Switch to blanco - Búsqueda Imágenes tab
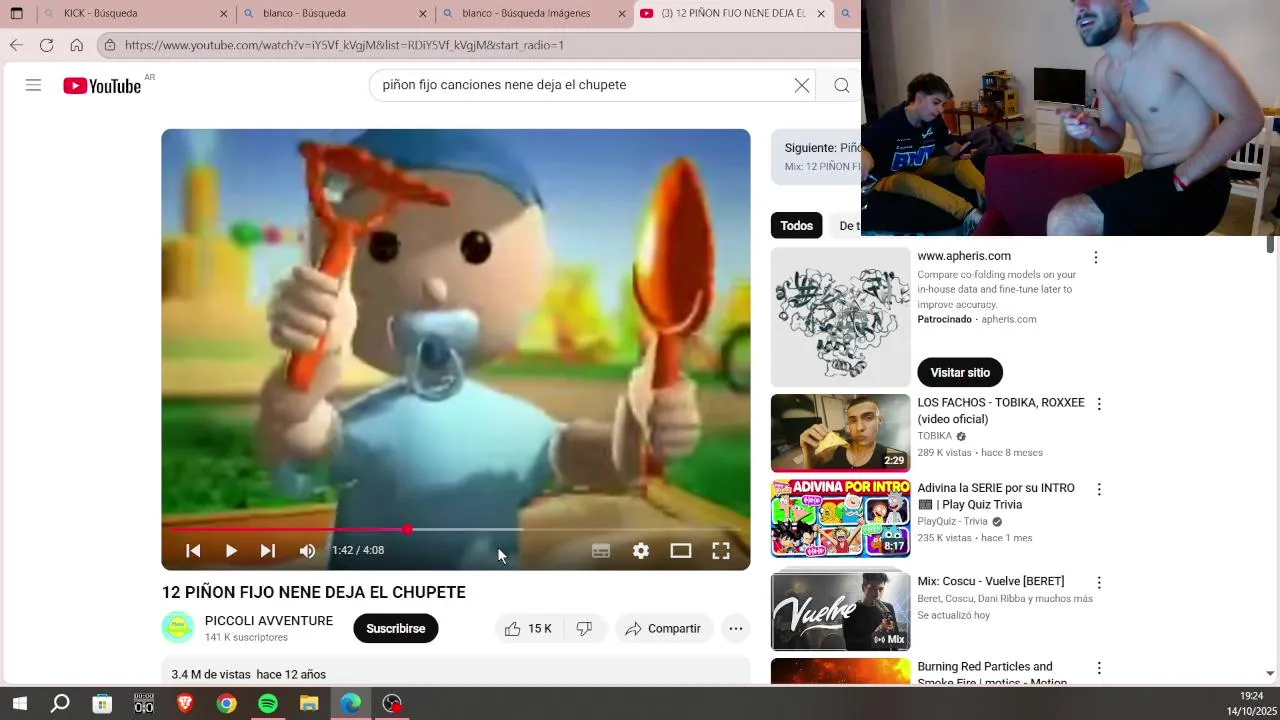Viewport: 1280px width, 720px height. 534,14
